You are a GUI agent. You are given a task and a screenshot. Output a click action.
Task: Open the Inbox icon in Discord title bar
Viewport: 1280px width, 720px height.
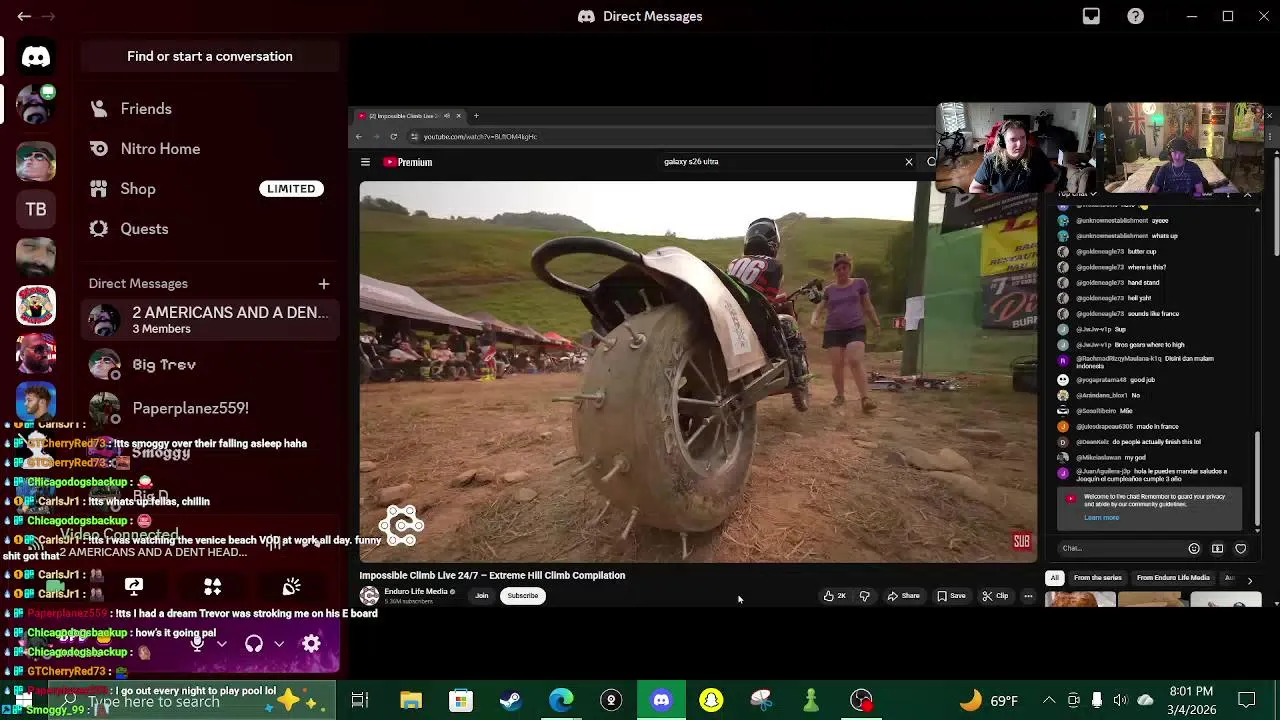[x=1091, y=16]
